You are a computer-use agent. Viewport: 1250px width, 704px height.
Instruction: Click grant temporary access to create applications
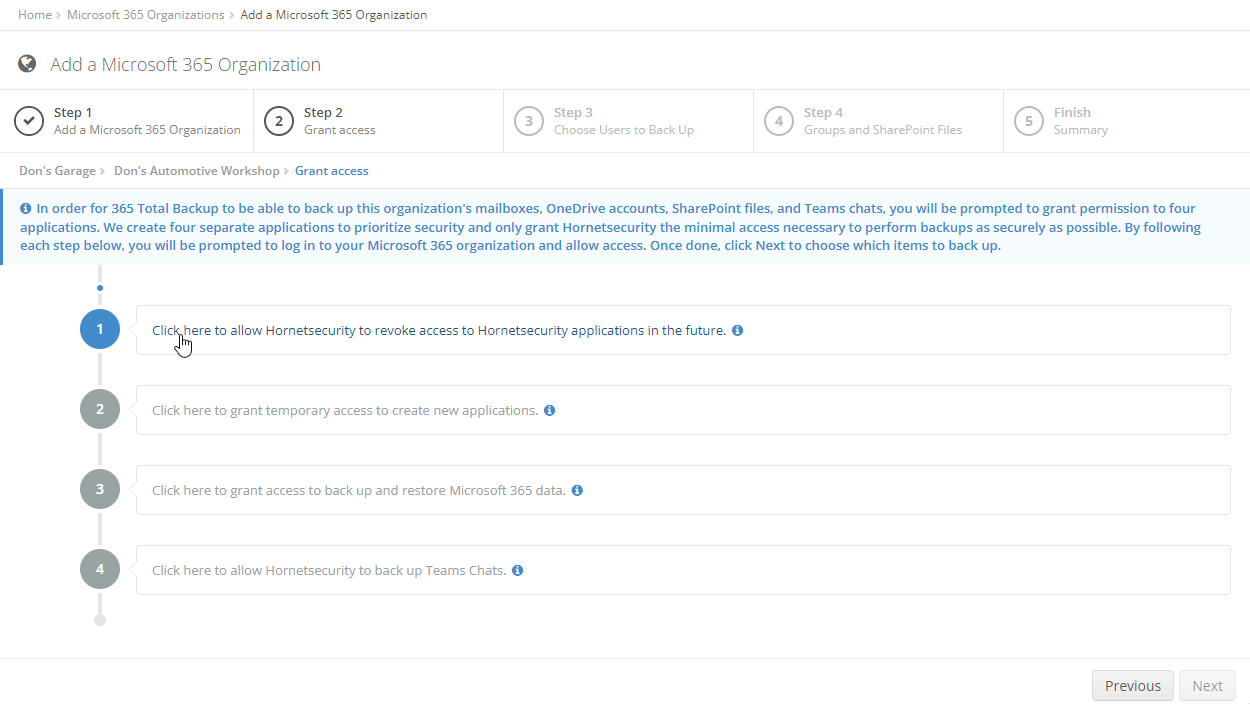[x=345, y=410]
